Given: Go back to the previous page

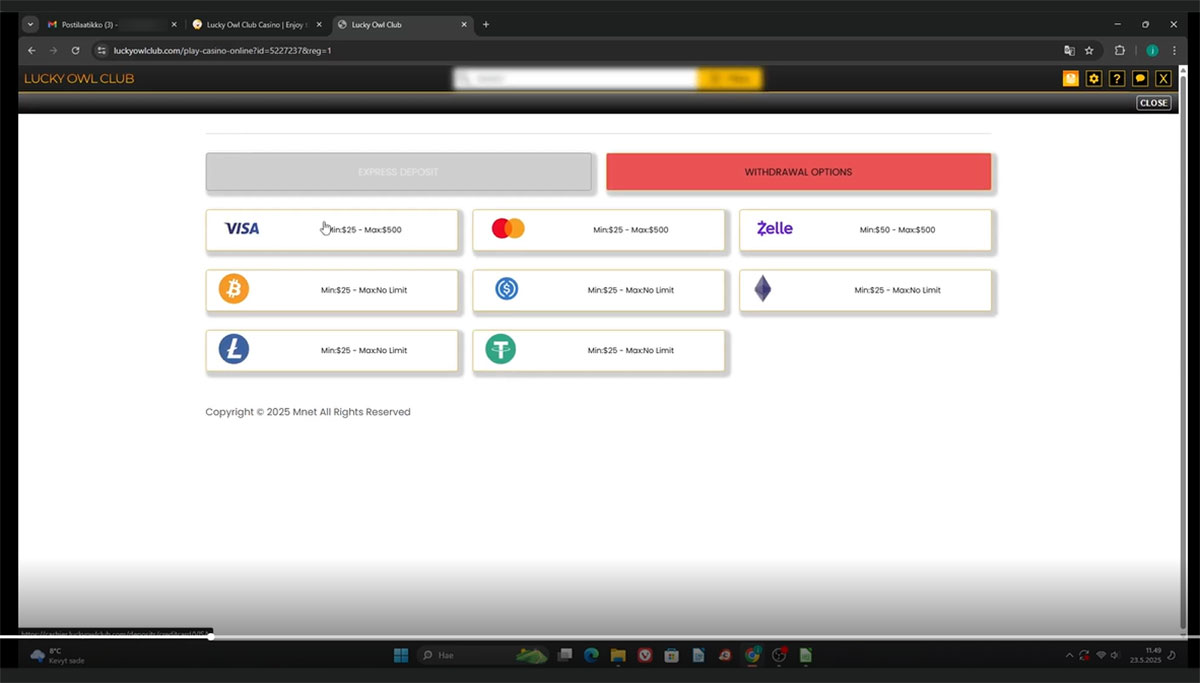Looking at the screenshot, I should tap(31, 50).
